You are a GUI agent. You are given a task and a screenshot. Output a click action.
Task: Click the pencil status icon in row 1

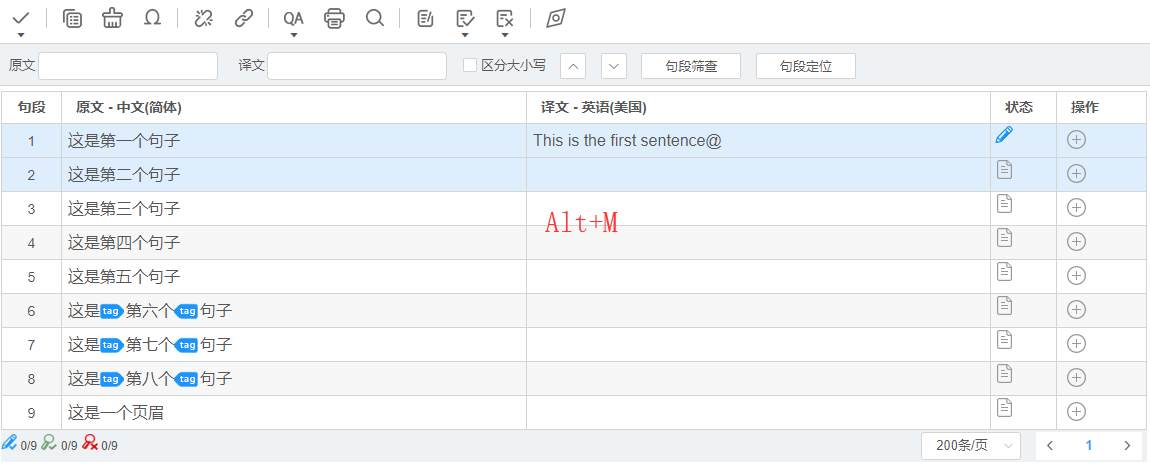[x=1004, y=136]
